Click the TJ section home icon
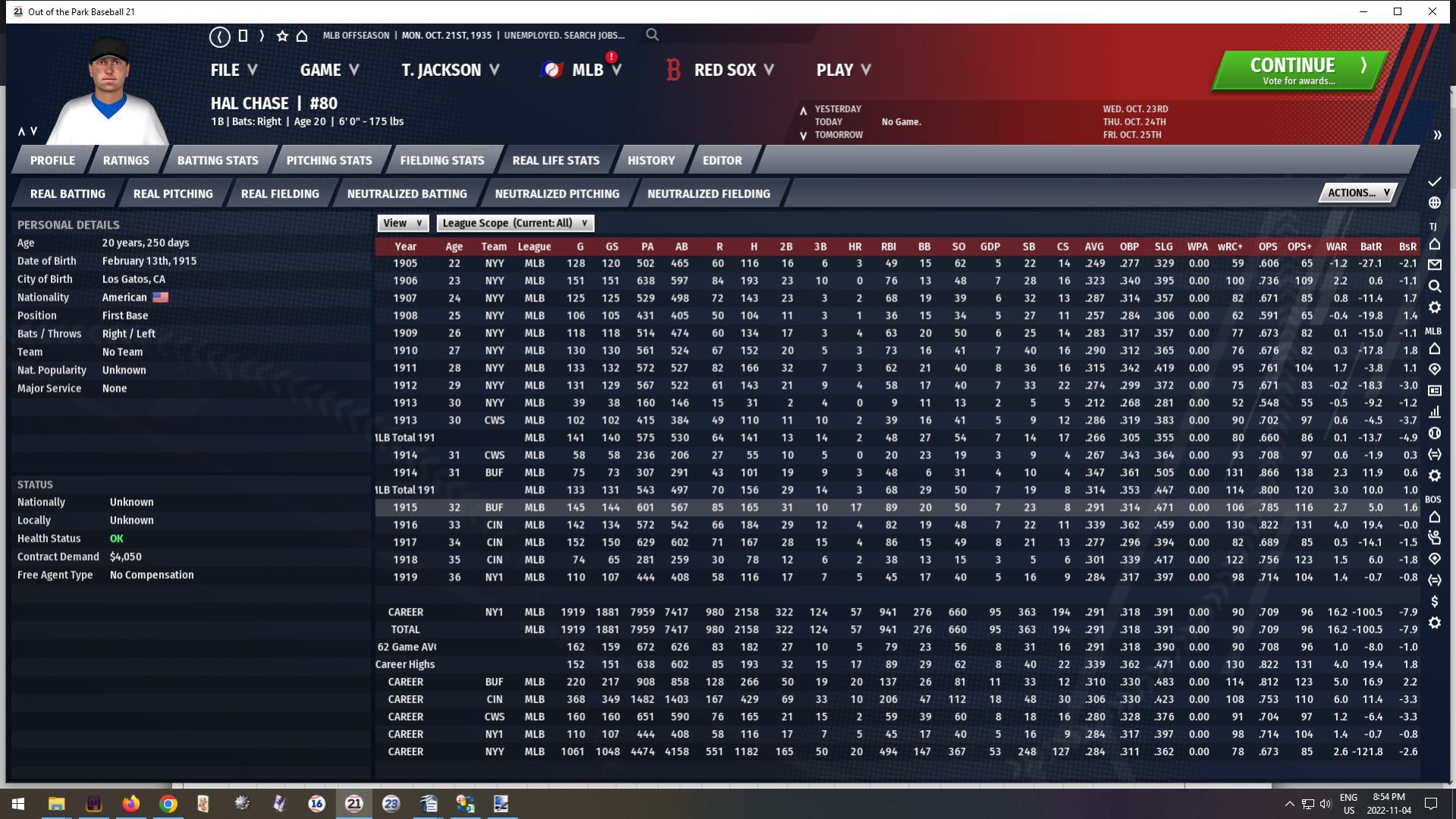 [1434, 244]
